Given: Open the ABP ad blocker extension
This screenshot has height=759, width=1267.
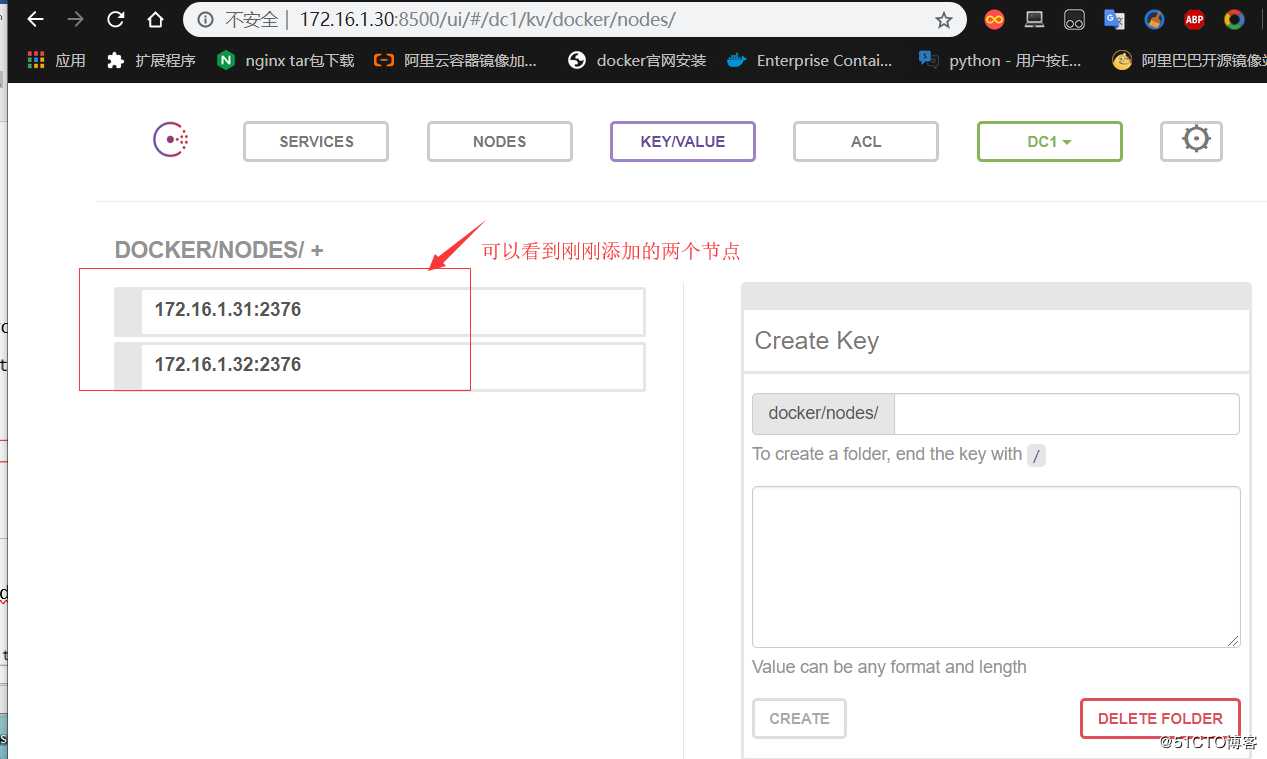Looking at the screenshot, I should [1194, 19].
